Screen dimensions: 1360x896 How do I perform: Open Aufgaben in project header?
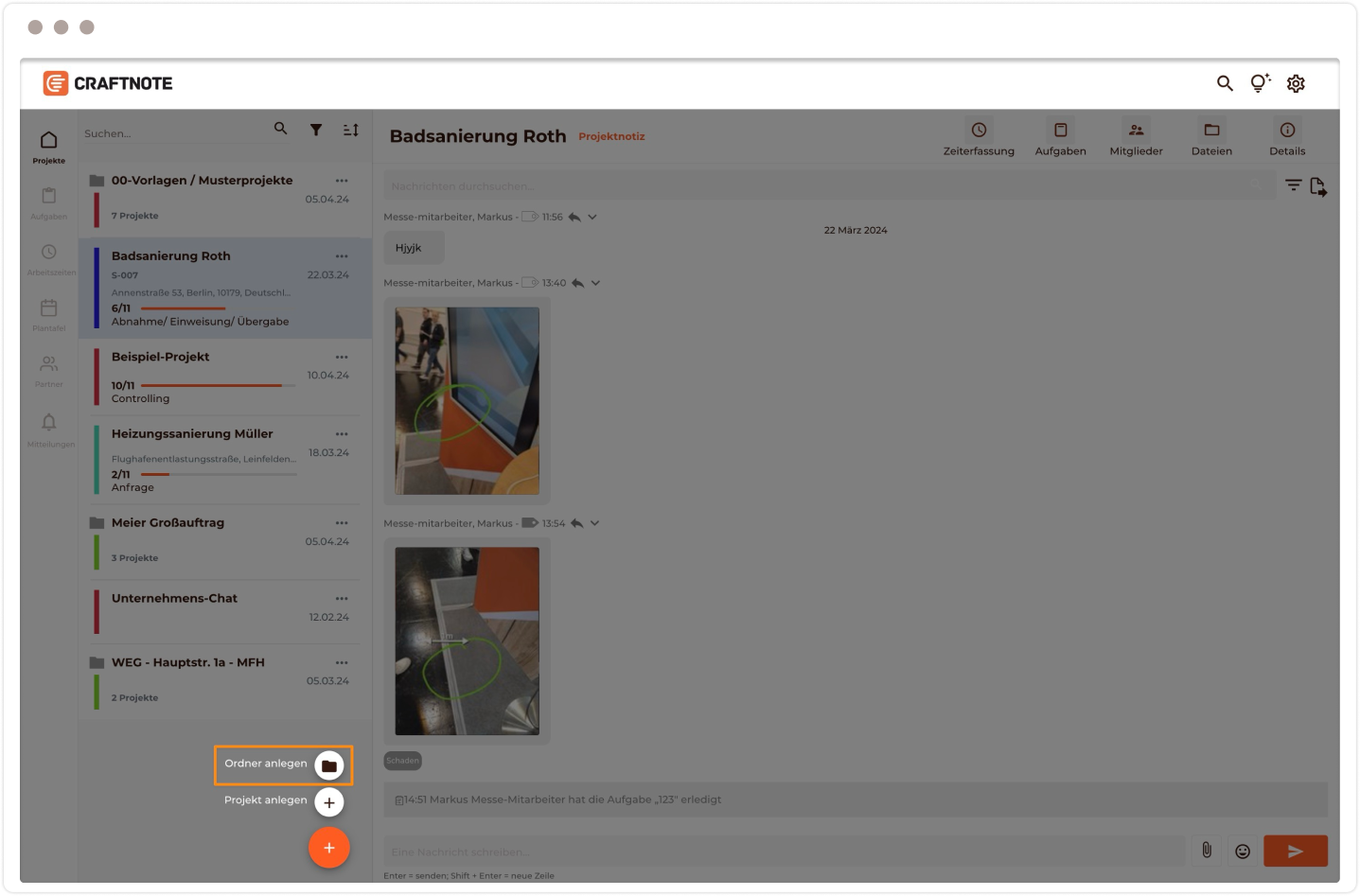(1060, 131)
